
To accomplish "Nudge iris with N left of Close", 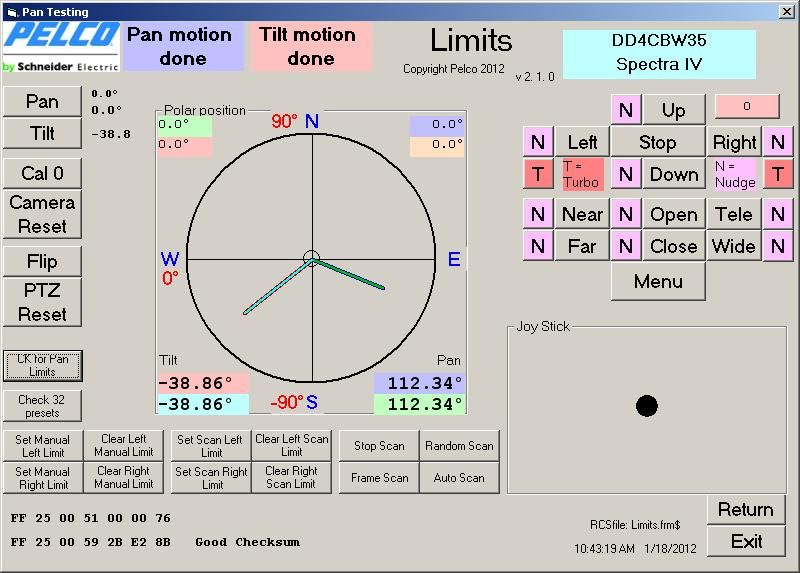I will click(x=626, y=246).
